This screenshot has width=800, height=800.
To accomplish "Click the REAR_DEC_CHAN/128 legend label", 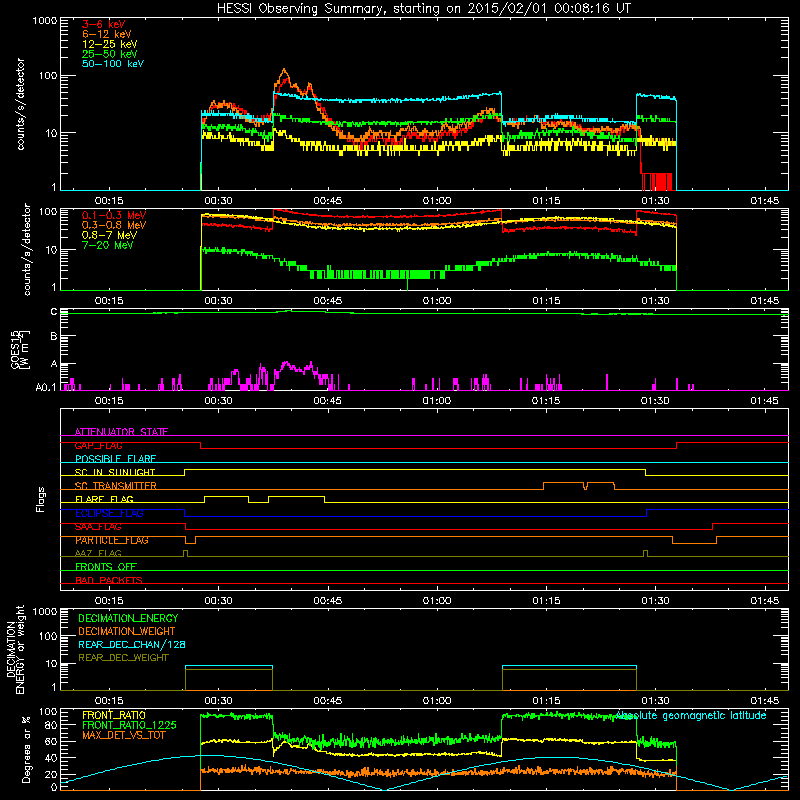I will [132, 644].
